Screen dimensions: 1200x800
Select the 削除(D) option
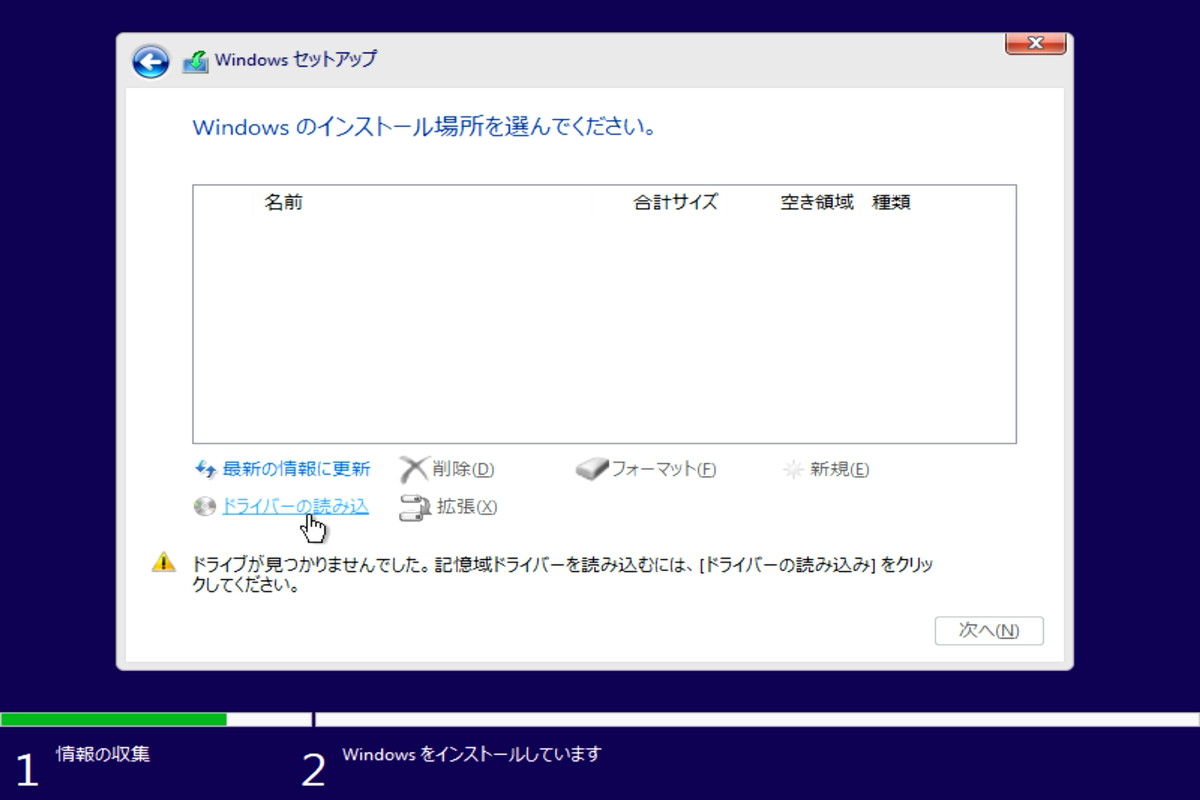[463, 469]
